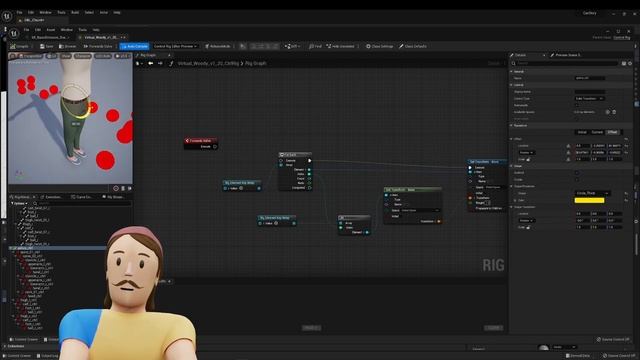The width and height of the screenshot is (640, 360).
Task: Open the Content Drawer
Action: pyautogui.click(x=24, y=340)
